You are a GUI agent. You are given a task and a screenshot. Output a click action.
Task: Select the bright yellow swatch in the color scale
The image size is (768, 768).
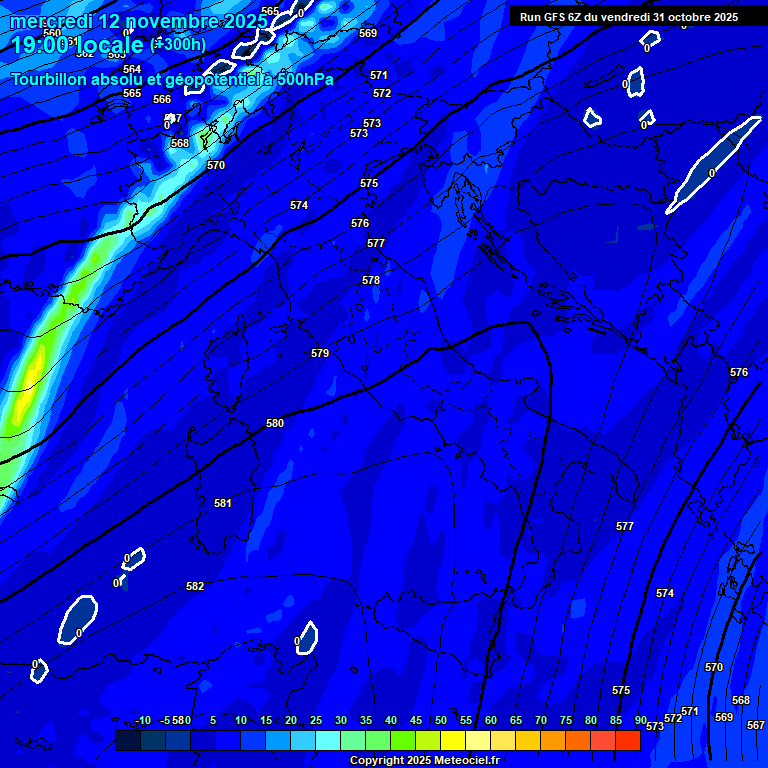452,741
